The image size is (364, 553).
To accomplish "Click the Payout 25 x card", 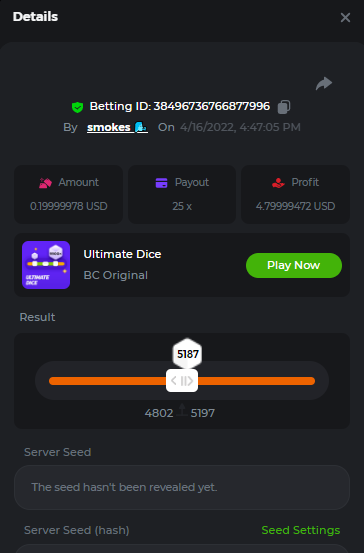I will pyautogui.click(x=182, y=194).
